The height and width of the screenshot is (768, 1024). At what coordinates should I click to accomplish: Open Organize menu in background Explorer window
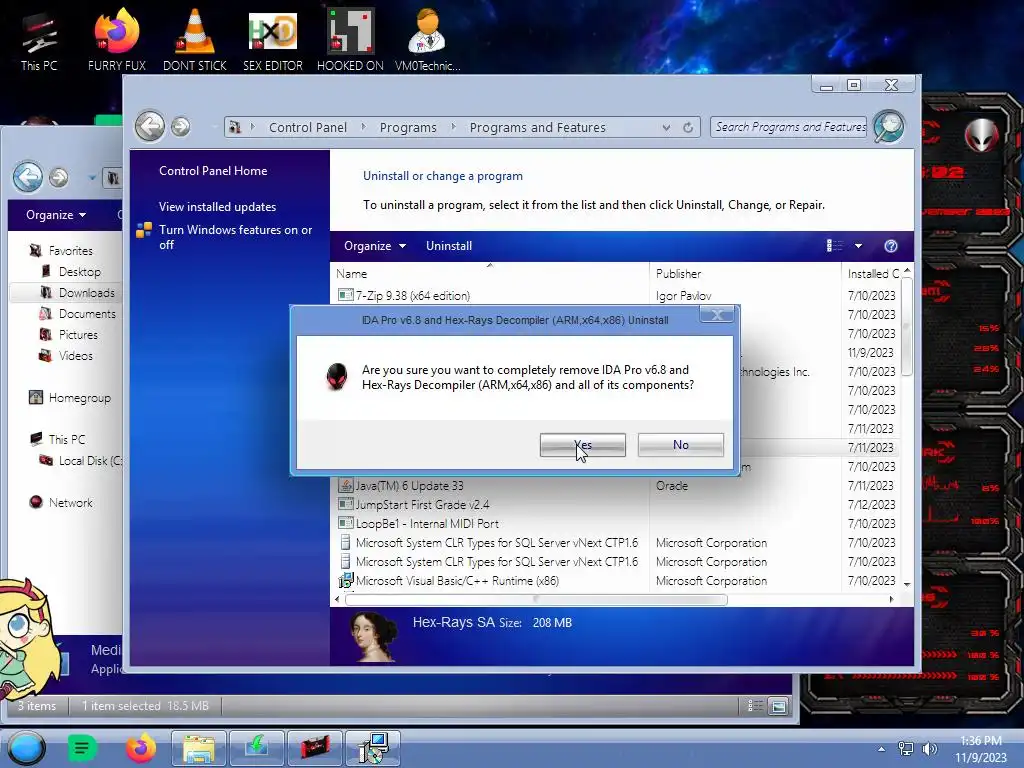pos(56,215)
